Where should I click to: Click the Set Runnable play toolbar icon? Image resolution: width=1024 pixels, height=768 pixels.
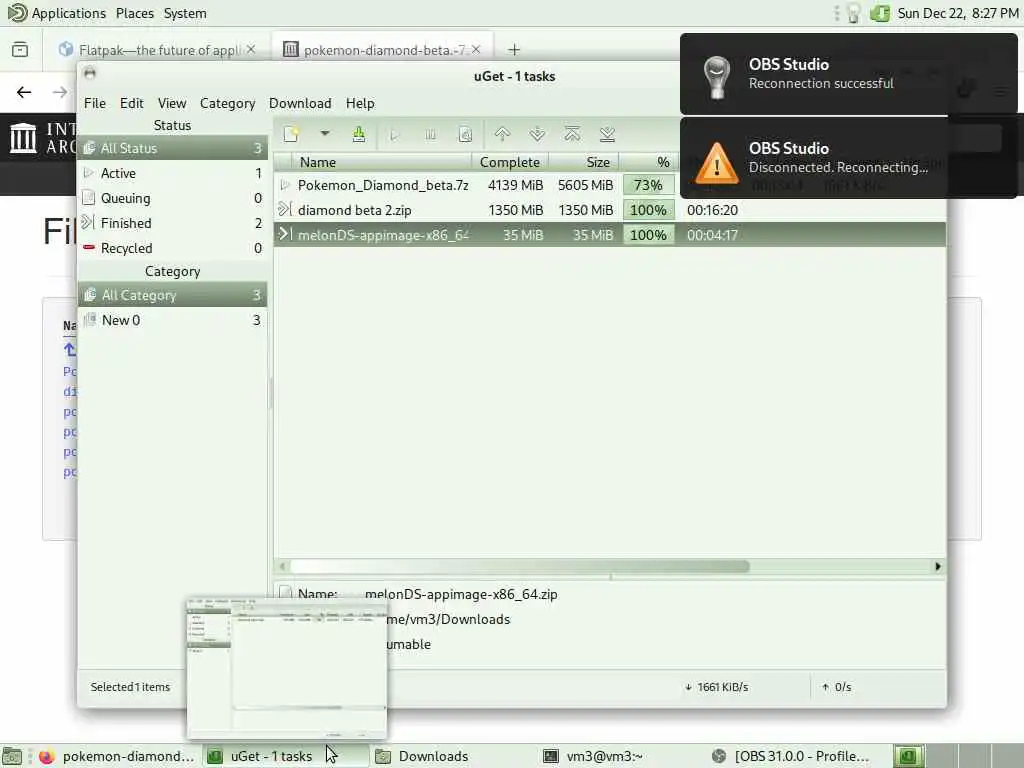pos(394,135)
